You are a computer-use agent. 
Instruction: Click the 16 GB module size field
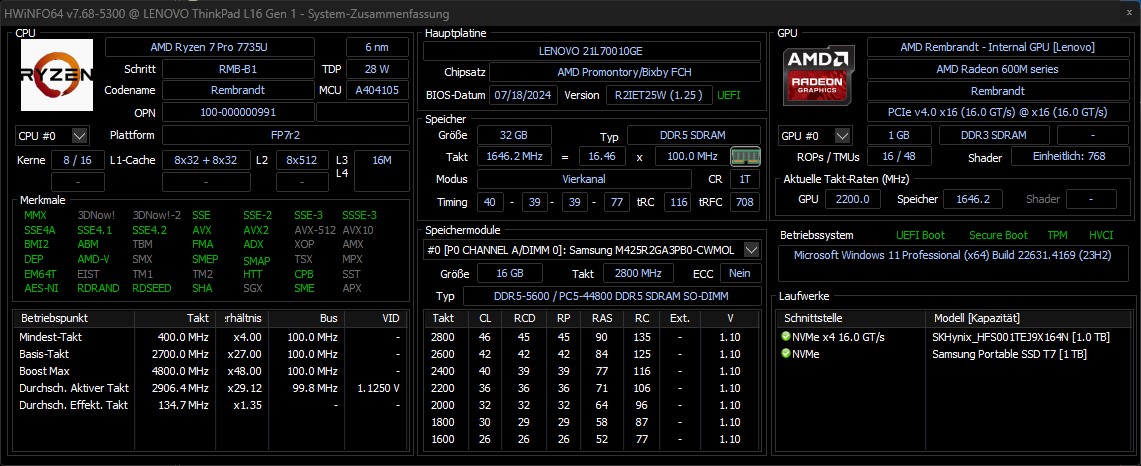[511, 273]
